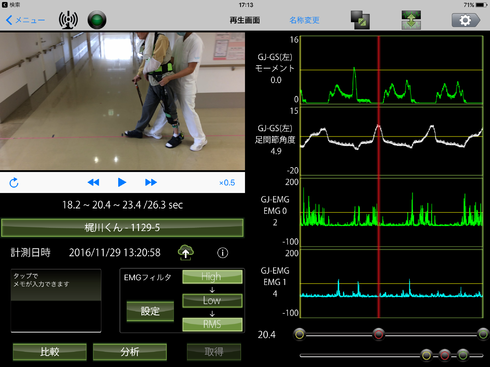490x367 pixels.
Task: Toggle the RMS EMG filter
Action: click(x=212, y=324)
